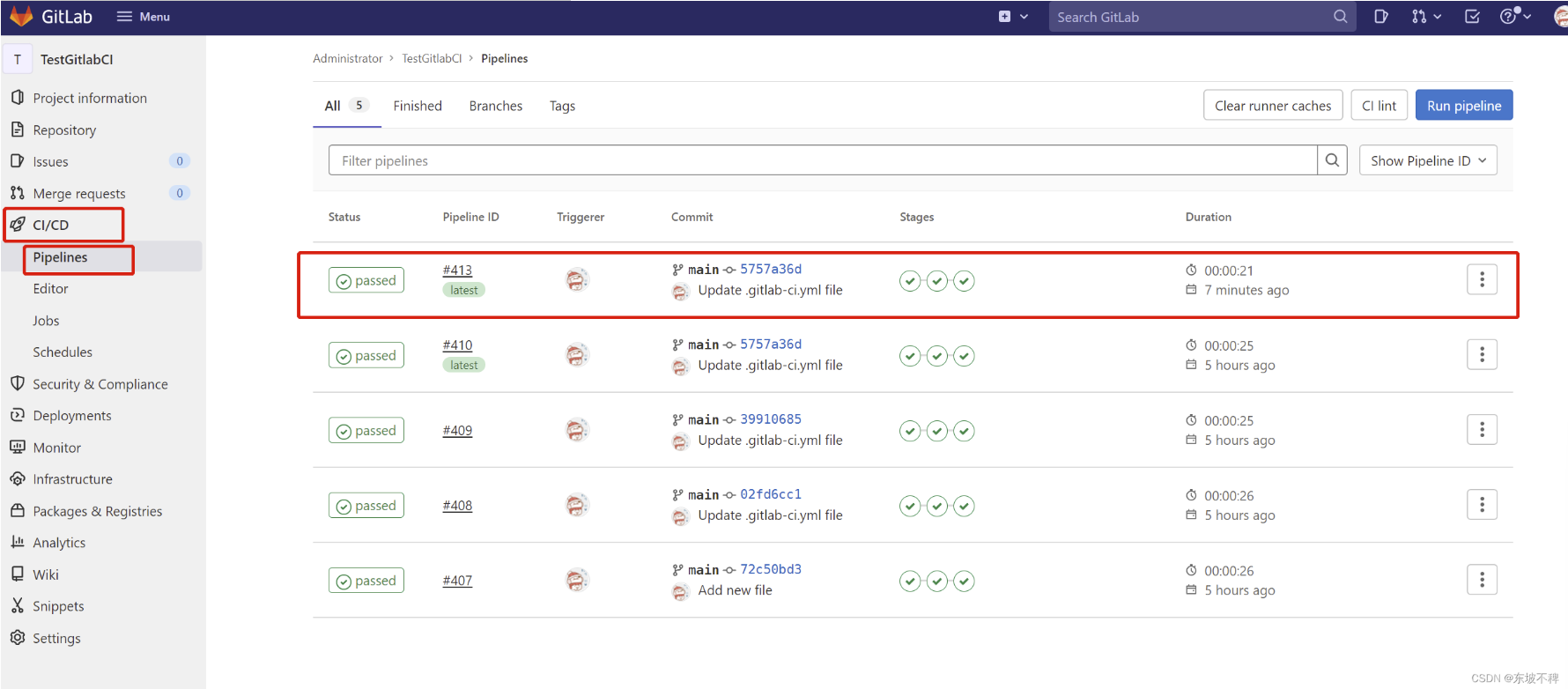This screenshot has width=1568, height=689.
Task: Open the Issues icon in top bar
Action: tap(1380, 17)
